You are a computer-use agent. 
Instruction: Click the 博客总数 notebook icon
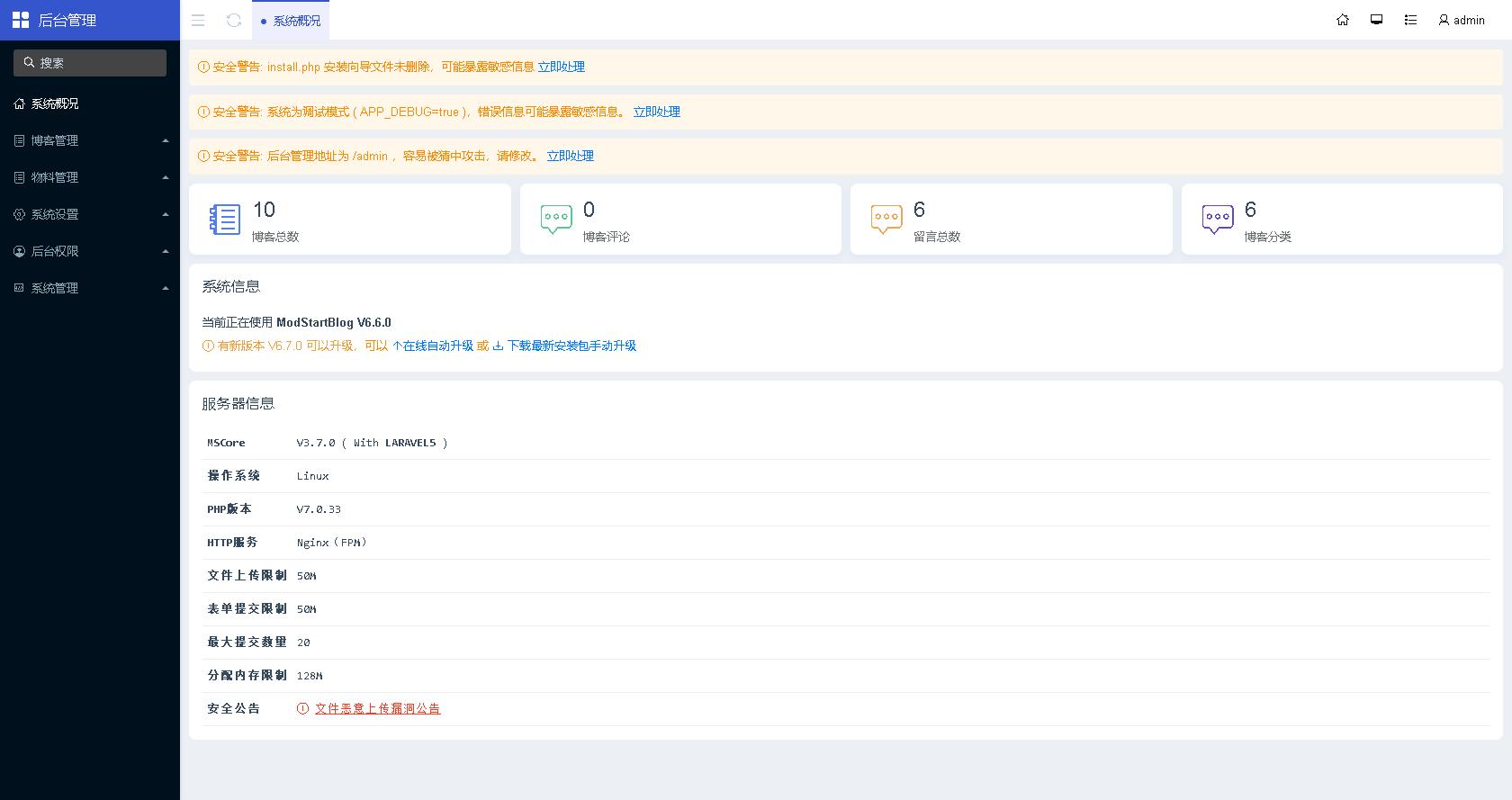tap(224, 220)
